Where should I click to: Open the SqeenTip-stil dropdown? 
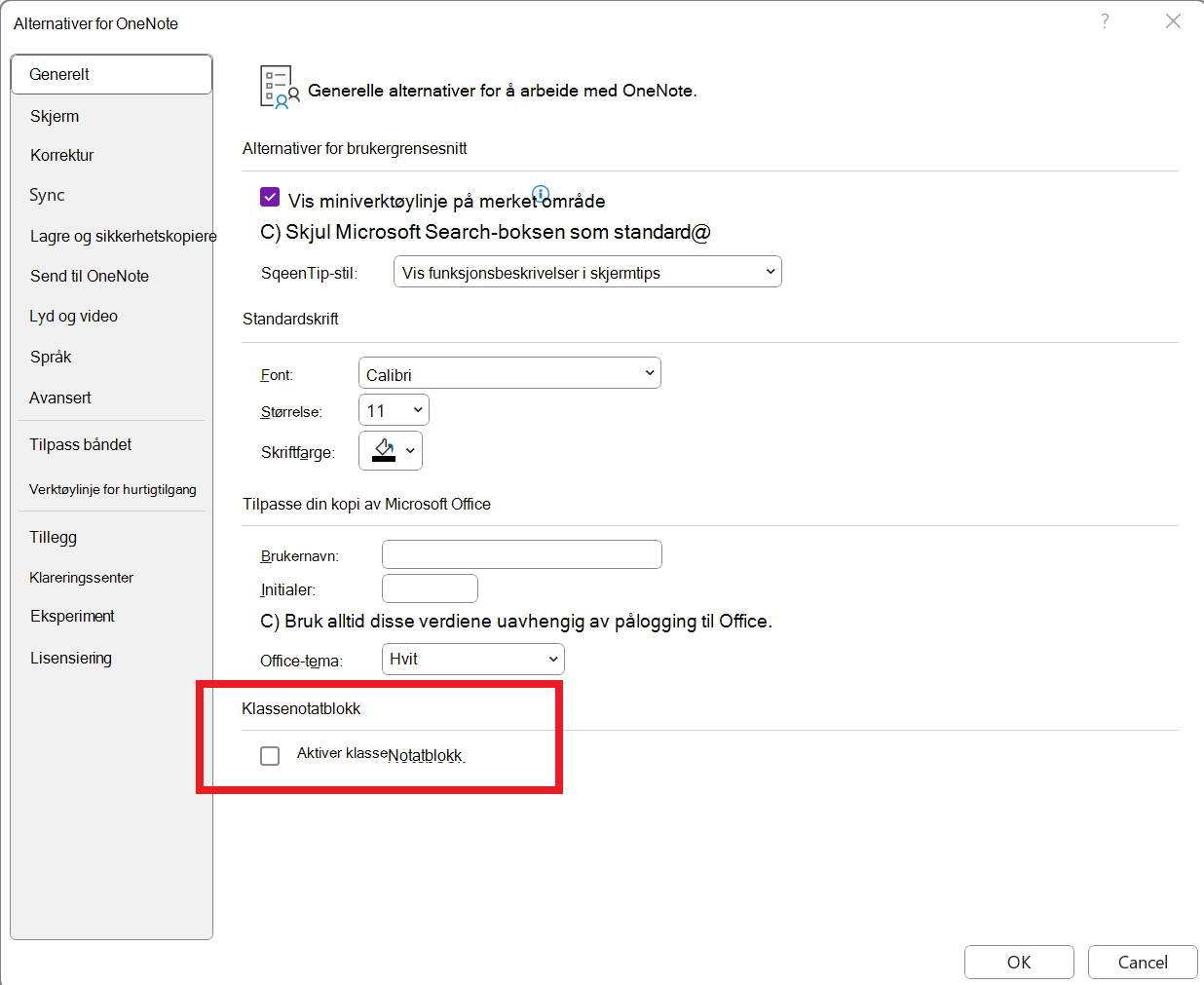tap(587, 272)
